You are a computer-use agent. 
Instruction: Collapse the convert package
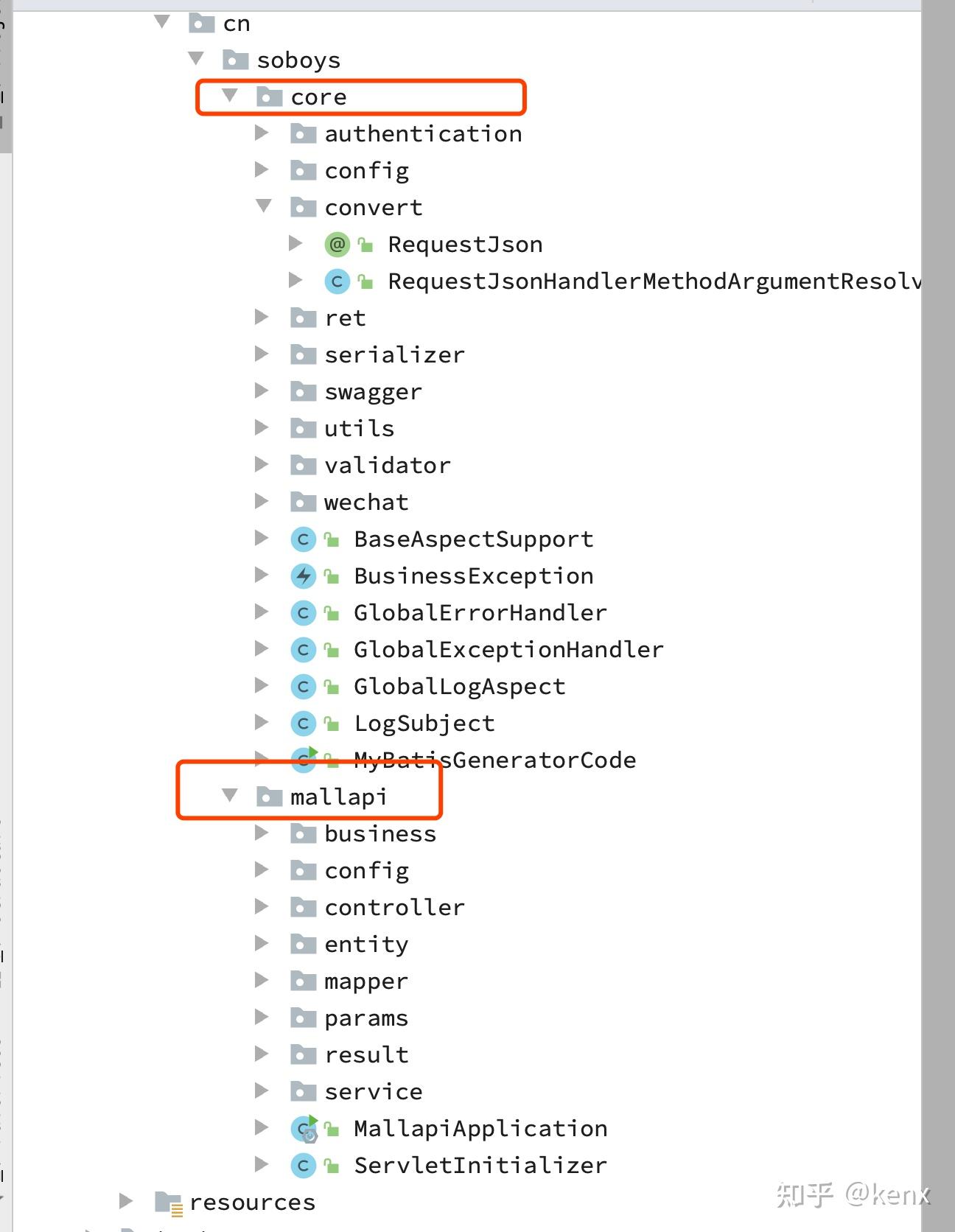click(264, 207)
